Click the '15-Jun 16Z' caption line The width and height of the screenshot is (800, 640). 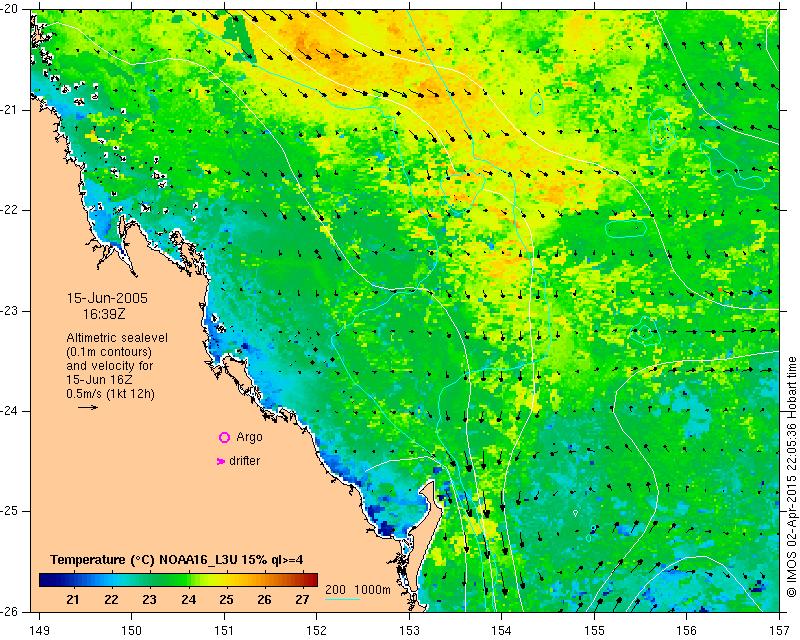tap(99, 380)
